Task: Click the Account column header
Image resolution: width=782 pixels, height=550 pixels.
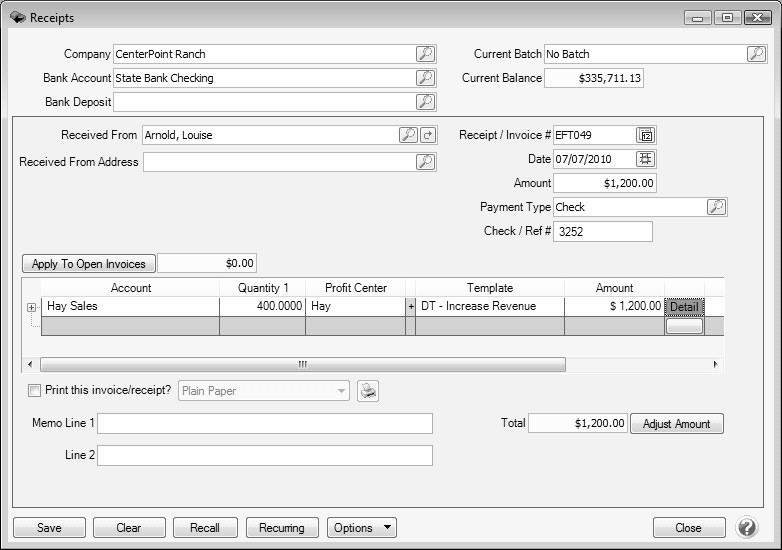Action: [x=130, y=288]
